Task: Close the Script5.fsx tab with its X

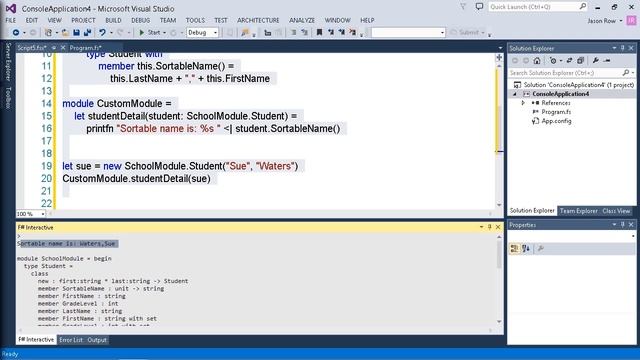Action: (x=63, y=48)
